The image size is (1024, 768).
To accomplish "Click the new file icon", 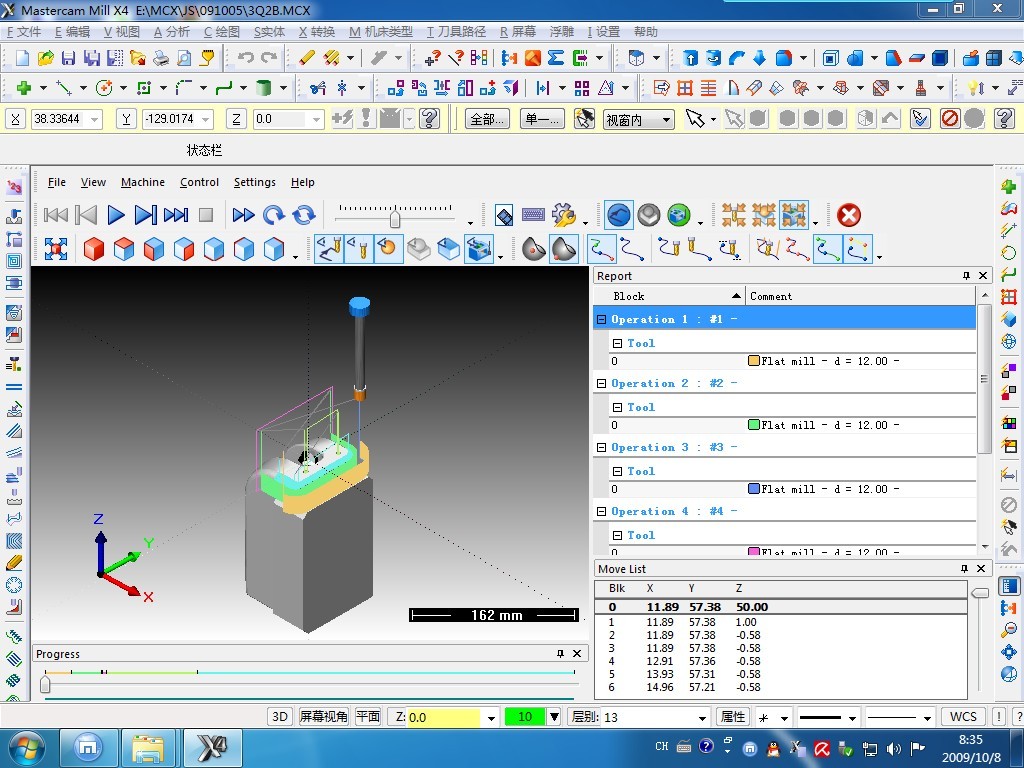I will 22,58.
